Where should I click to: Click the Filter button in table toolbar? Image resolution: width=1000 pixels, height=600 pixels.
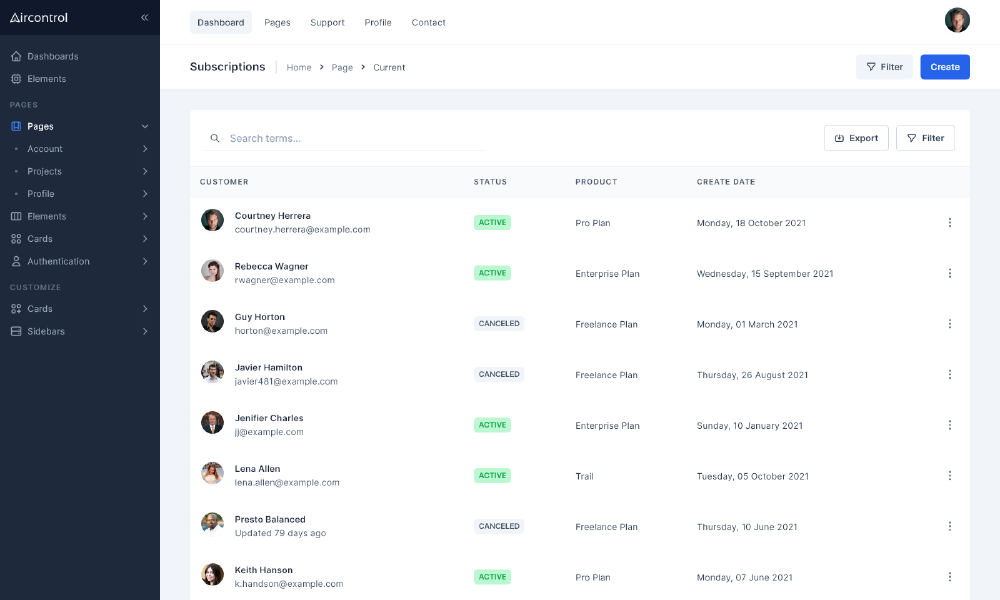(925, 138)
